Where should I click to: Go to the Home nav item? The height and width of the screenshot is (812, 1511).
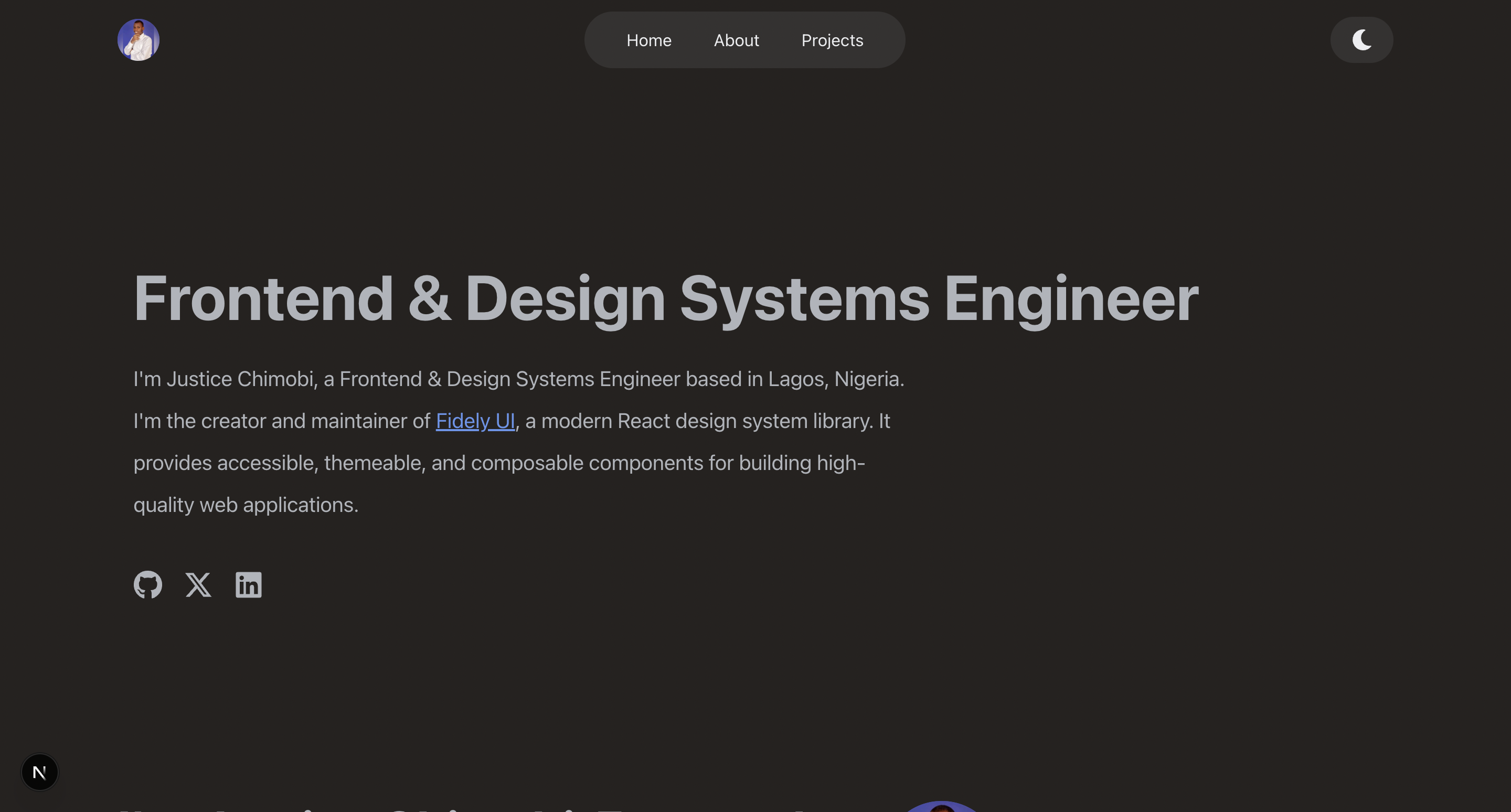(x=649, y=40)
